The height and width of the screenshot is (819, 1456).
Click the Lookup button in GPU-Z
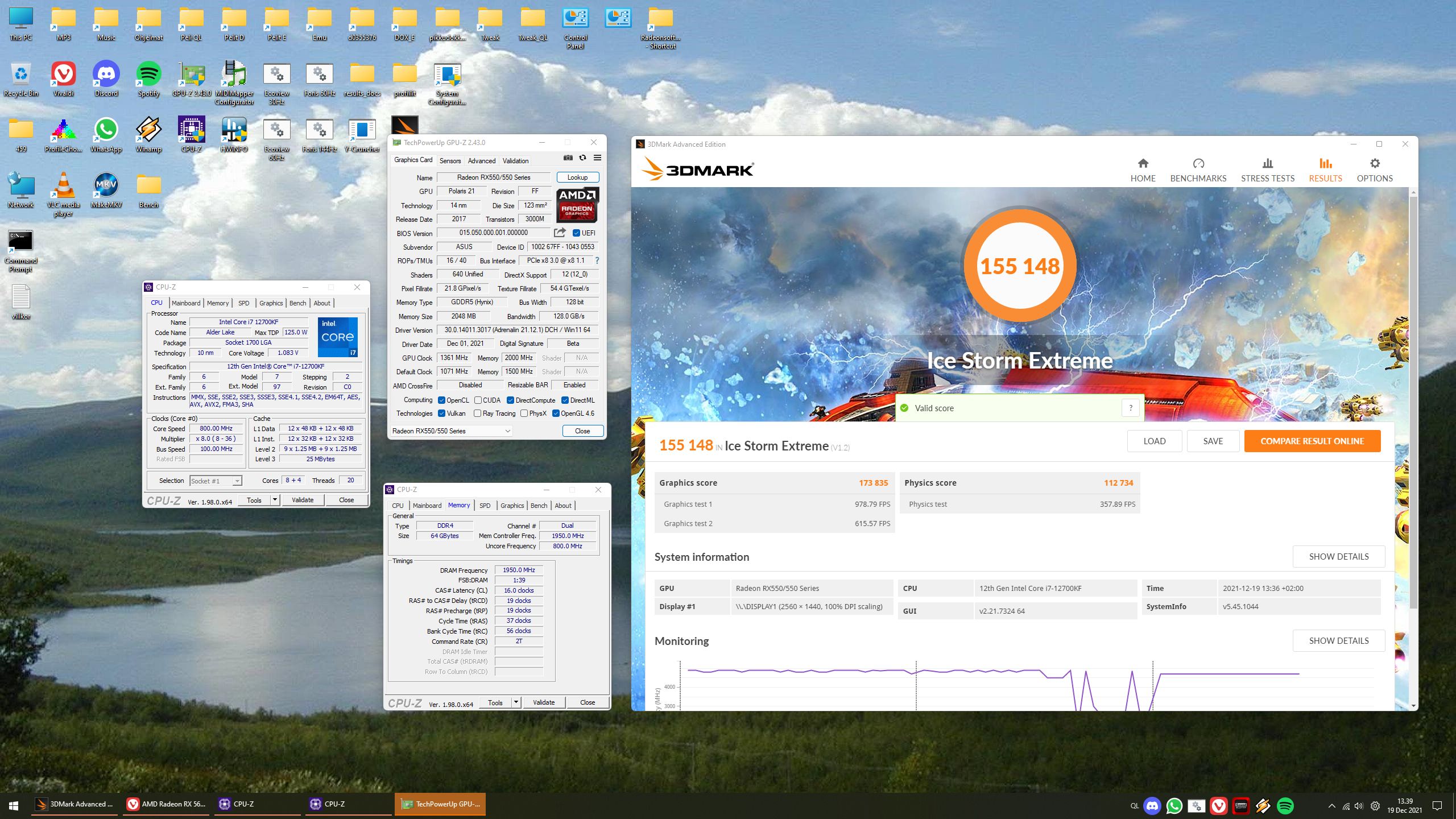point(577,177)
